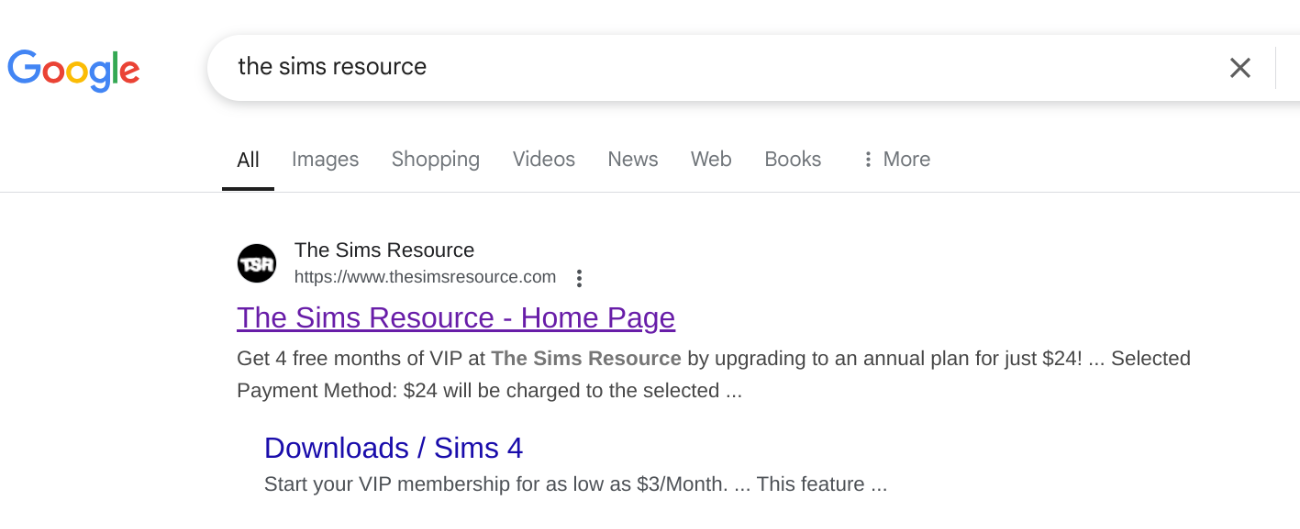Click the TSR site favicon
Screen dimensions: 1300x529
[256, 264]
